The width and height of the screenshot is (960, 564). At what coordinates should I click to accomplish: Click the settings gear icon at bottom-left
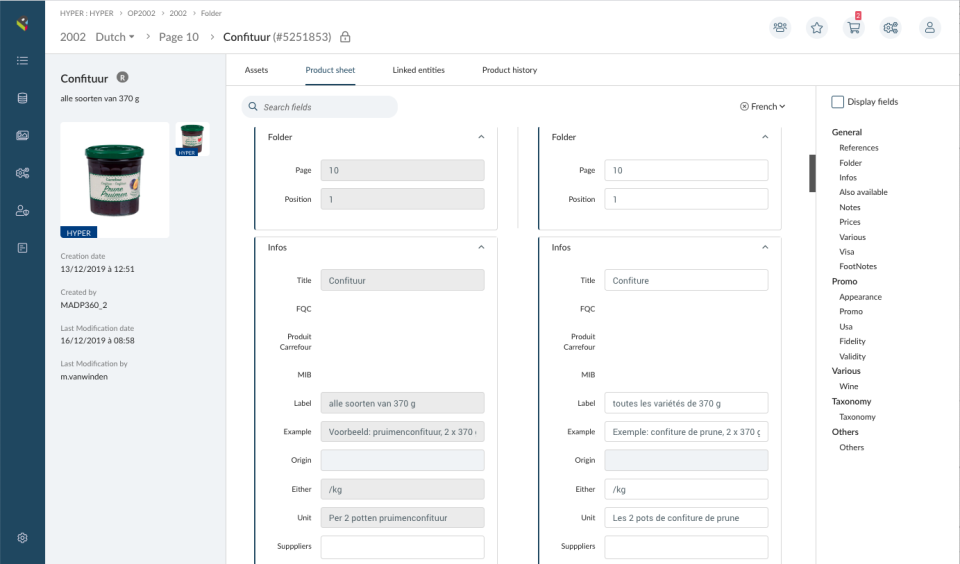pyautogui.click(x=22, y=537)
